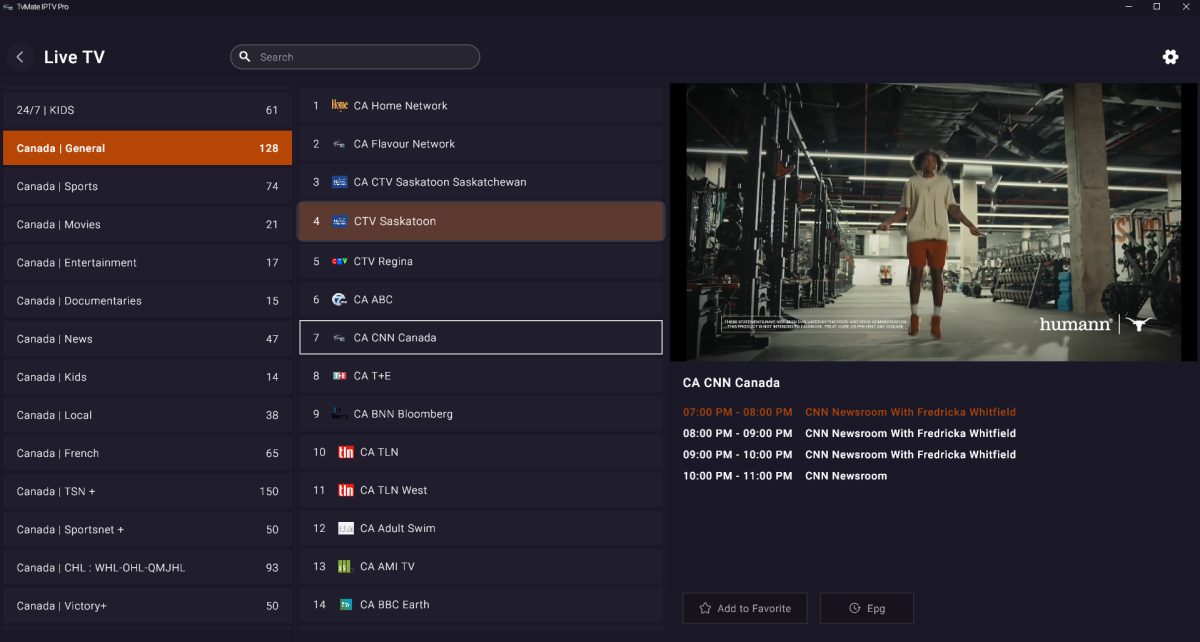Select the Canada | Sports category
Image resolution: width=1200 pixels, height=642 pixels.
(147, 187)
